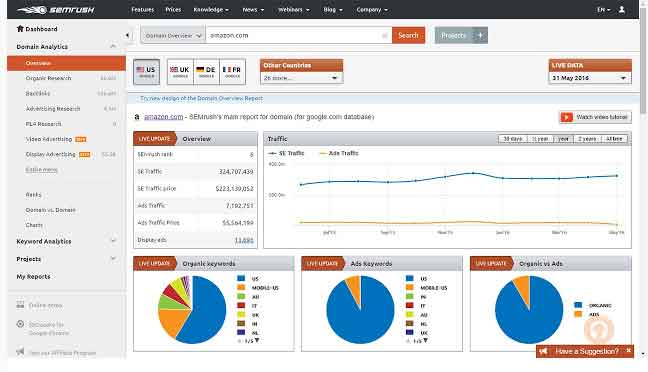Show traffic for 2 years

pos(587,139)
